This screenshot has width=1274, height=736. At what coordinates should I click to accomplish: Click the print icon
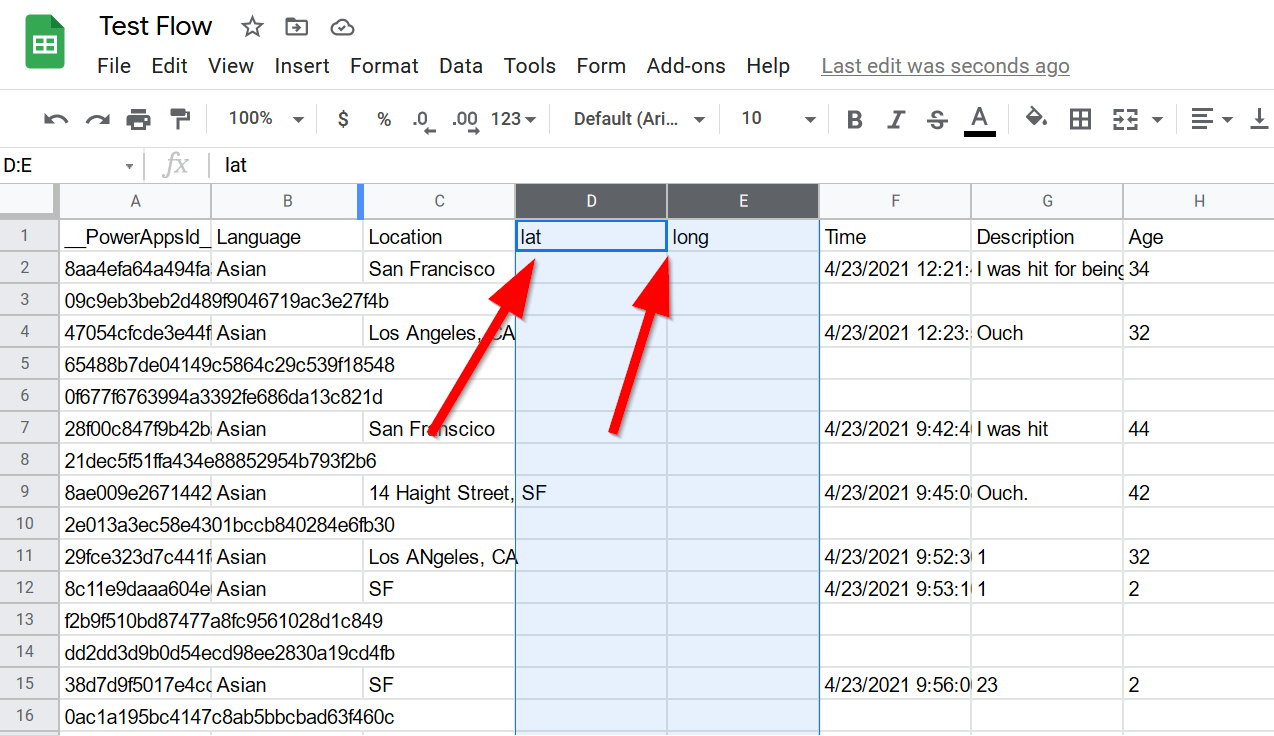click(138, 120)
